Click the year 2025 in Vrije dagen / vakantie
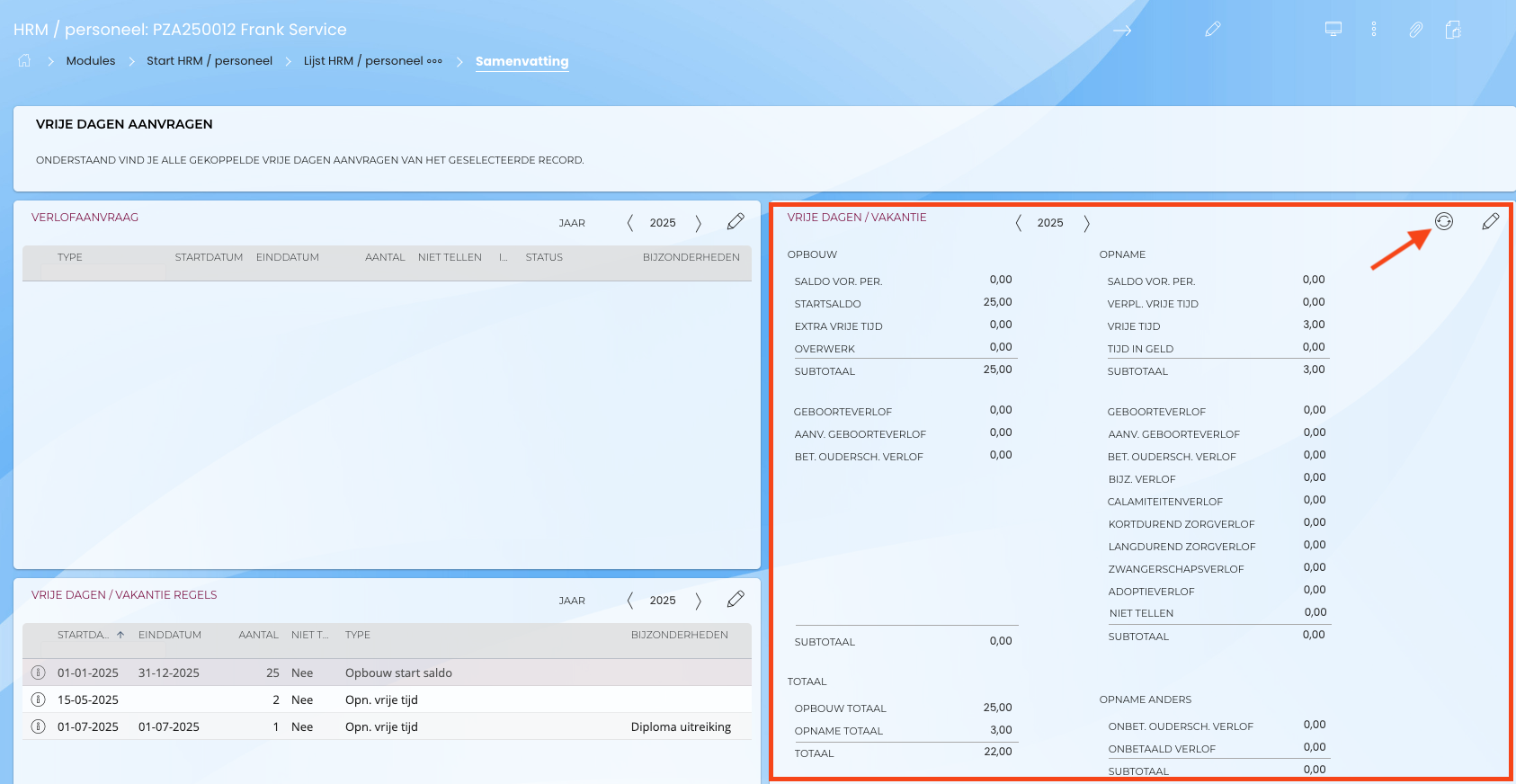This screenshot has height=784, width=1516. (1050, 223)
